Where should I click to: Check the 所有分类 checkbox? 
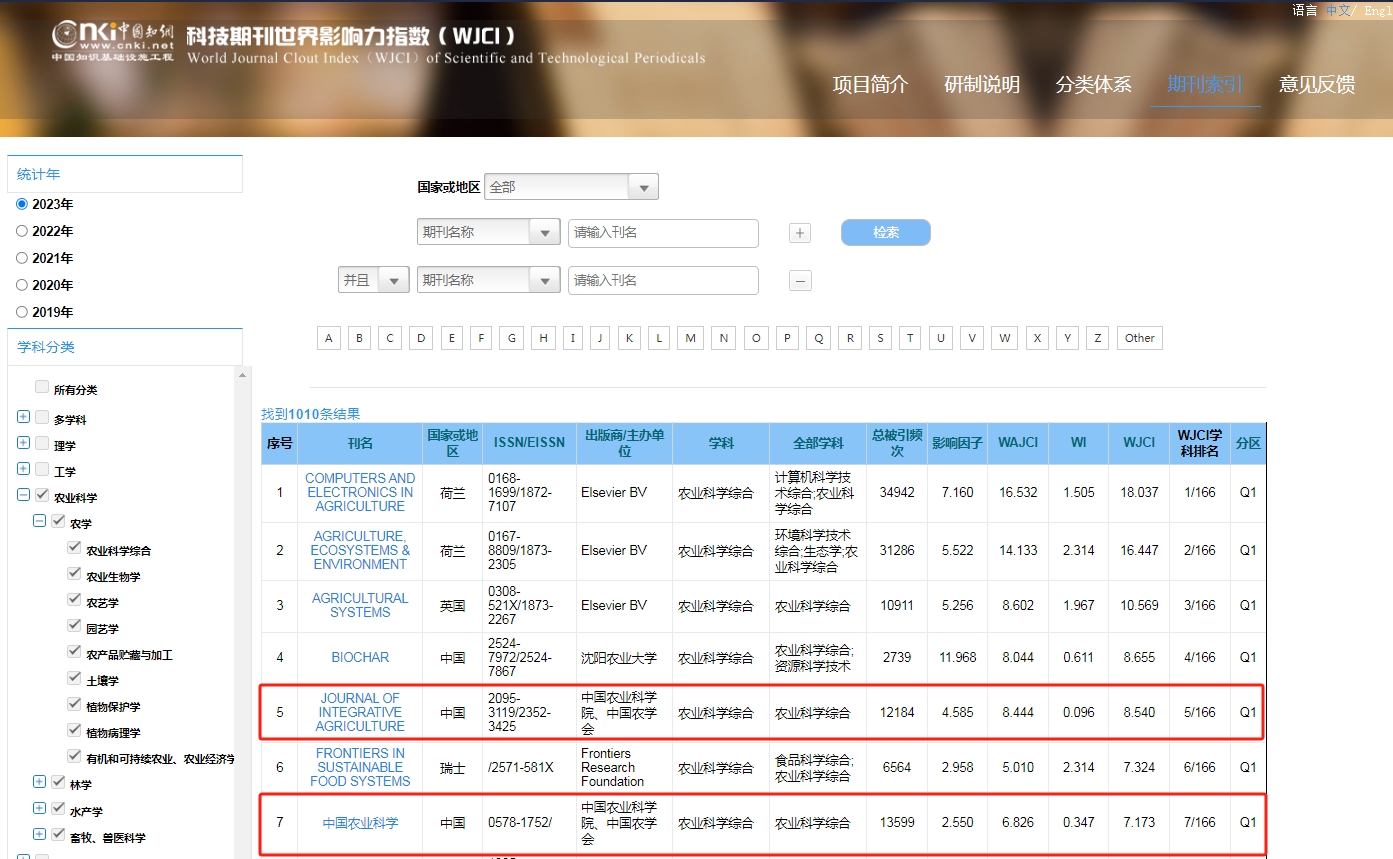[42, 387]
